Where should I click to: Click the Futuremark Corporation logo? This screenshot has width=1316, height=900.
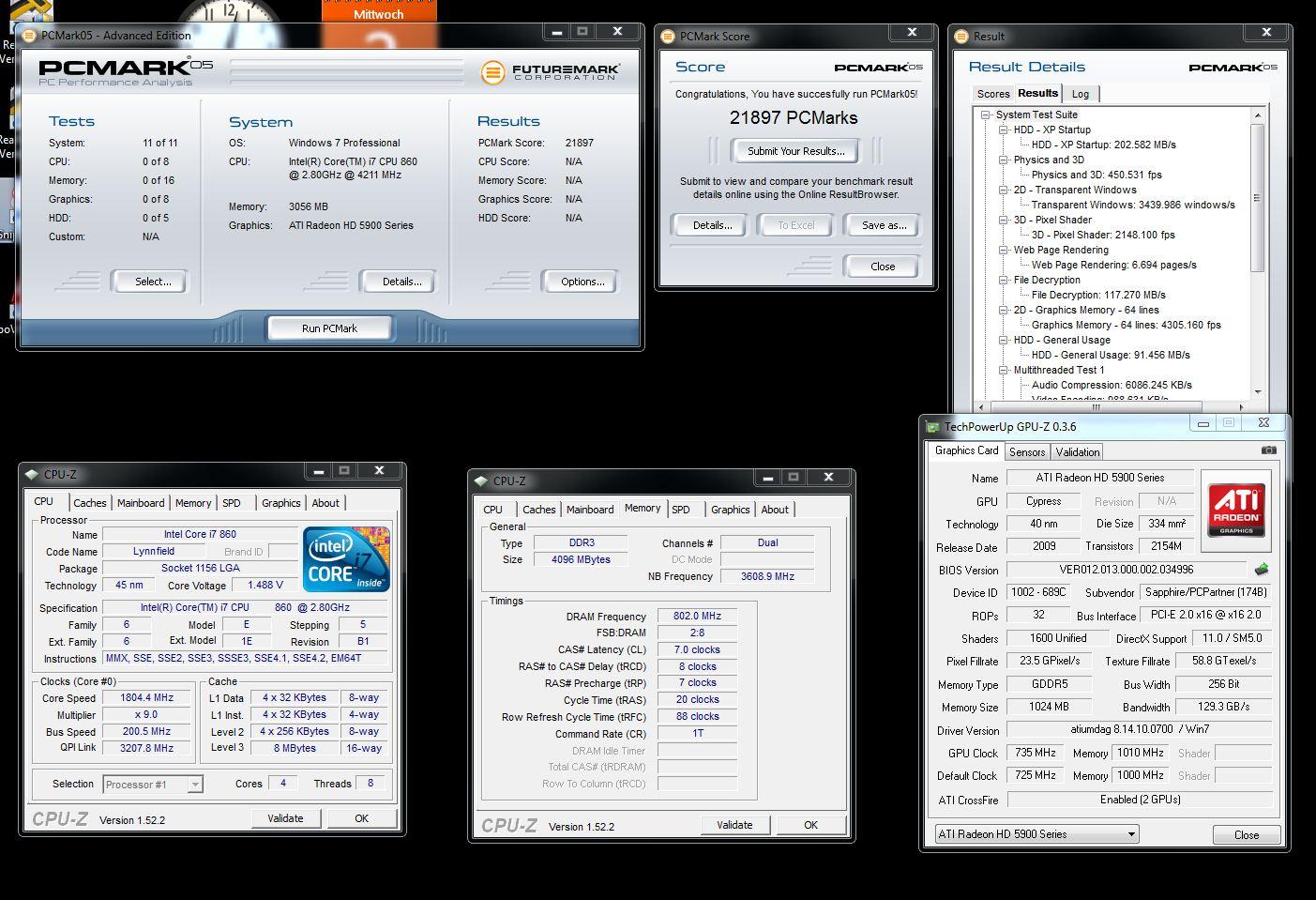click(x=550, y=72)
